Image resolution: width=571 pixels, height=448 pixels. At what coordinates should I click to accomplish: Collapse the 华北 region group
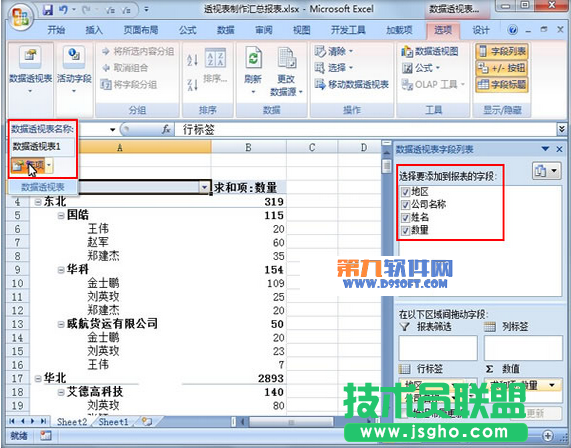click(x=38, y=379)
